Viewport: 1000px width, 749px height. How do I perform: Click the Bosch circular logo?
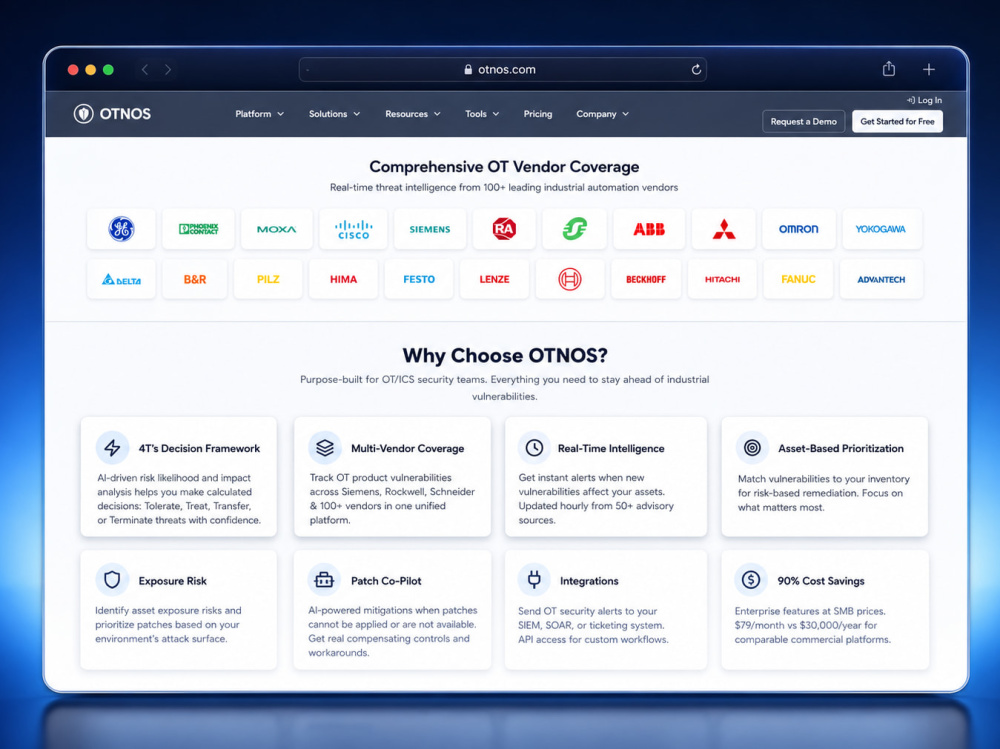tap(570, 279)
